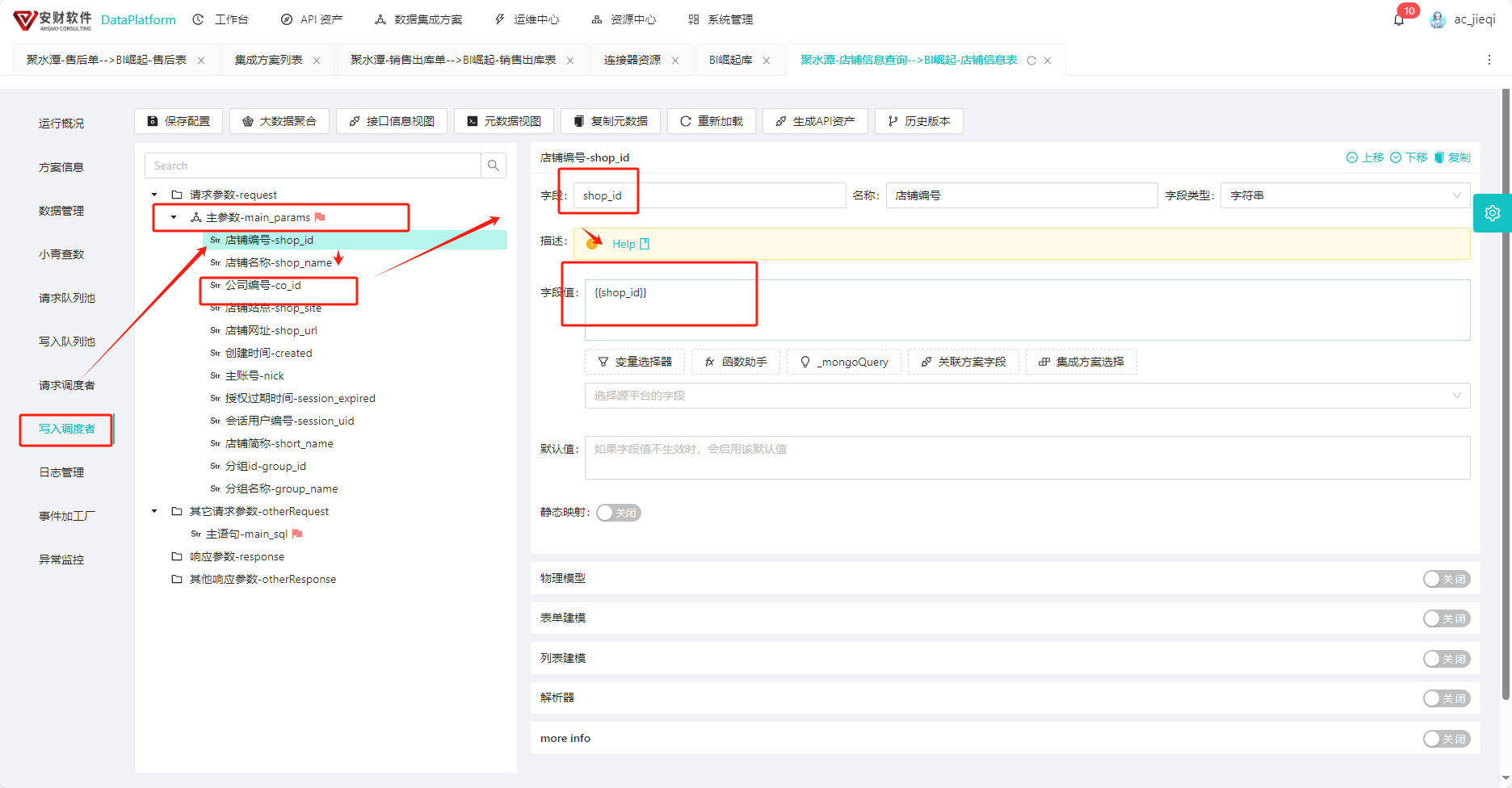Open the API 资产 menu

[312, 19]
